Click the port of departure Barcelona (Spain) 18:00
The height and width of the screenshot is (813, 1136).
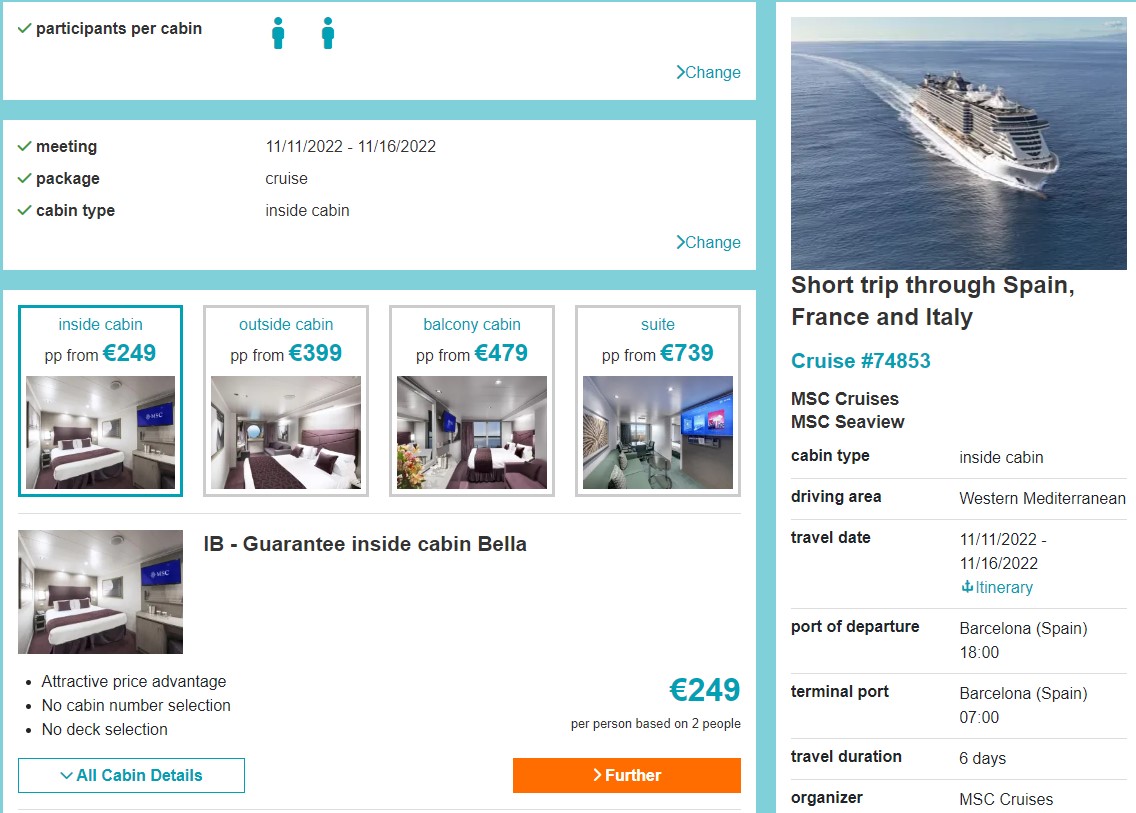click(1023, 641)
